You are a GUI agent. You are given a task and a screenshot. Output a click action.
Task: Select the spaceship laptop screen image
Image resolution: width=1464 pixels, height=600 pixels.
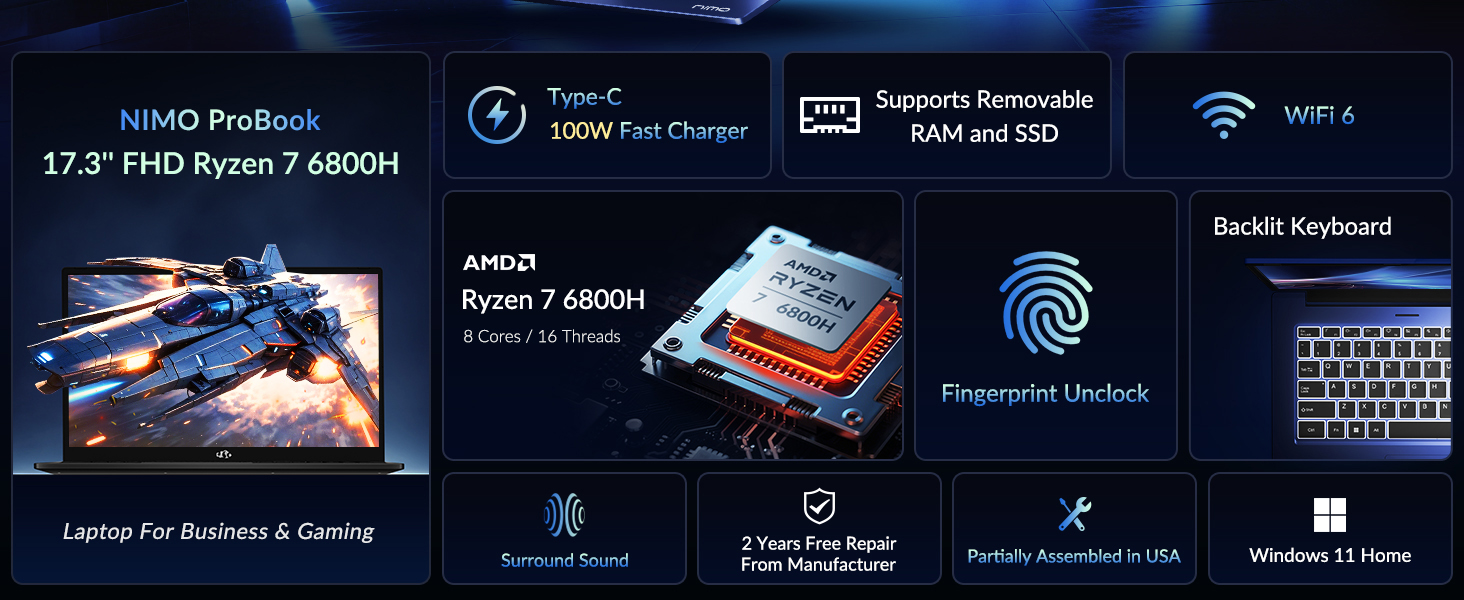click(x=222, y=361)
